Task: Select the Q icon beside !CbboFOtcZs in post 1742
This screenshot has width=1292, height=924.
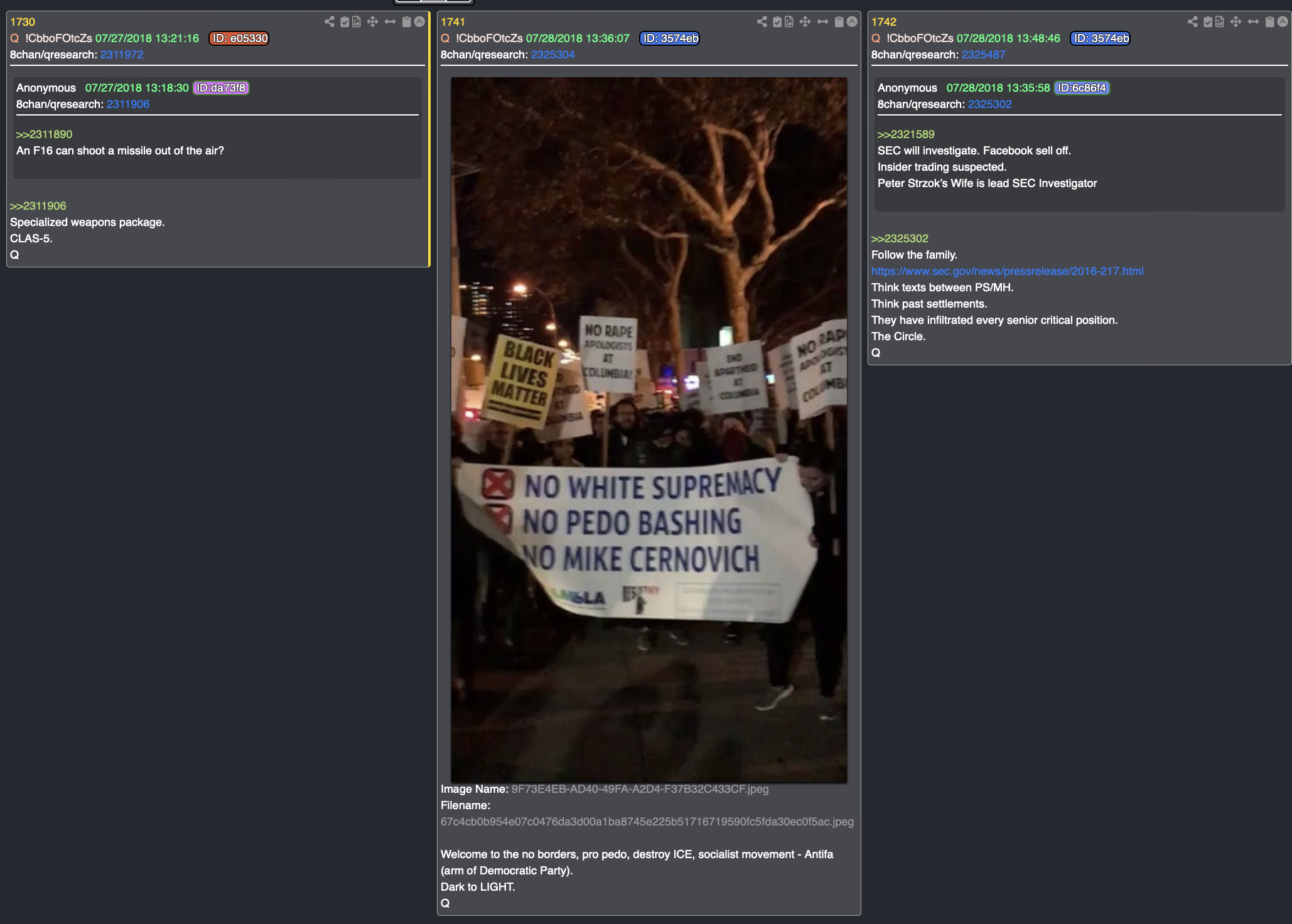Action: [x=876, y=38]
